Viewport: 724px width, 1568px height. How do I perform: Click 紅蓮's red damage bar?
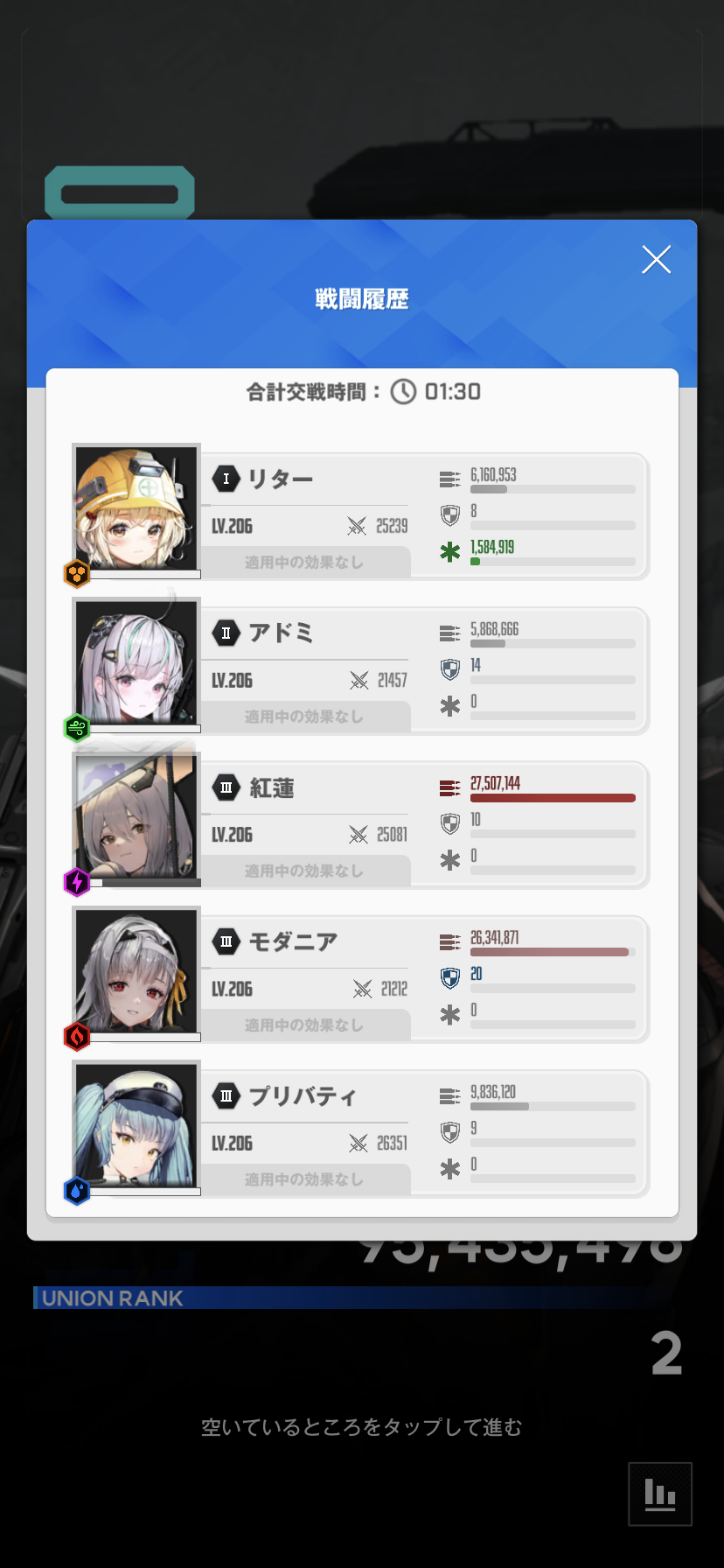553,798
